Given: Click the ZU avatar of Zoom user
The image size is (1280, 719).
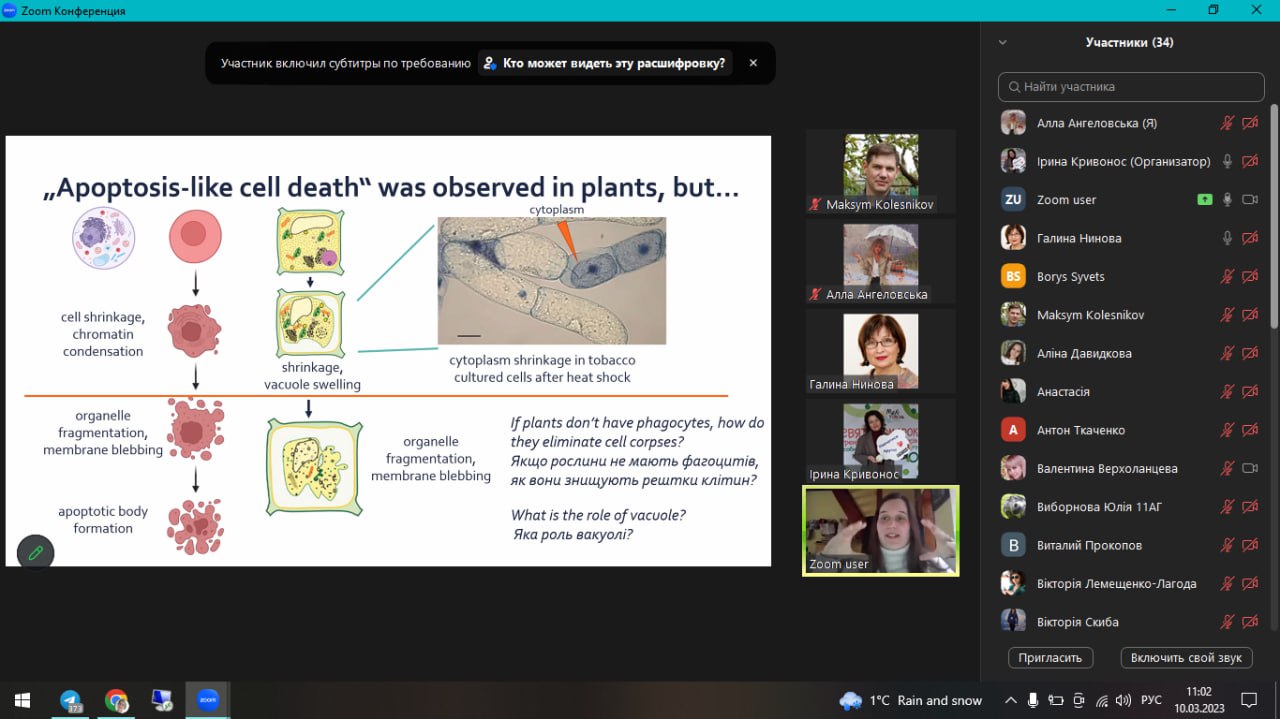Looking at the screenshot, I should click(1014, 200).
